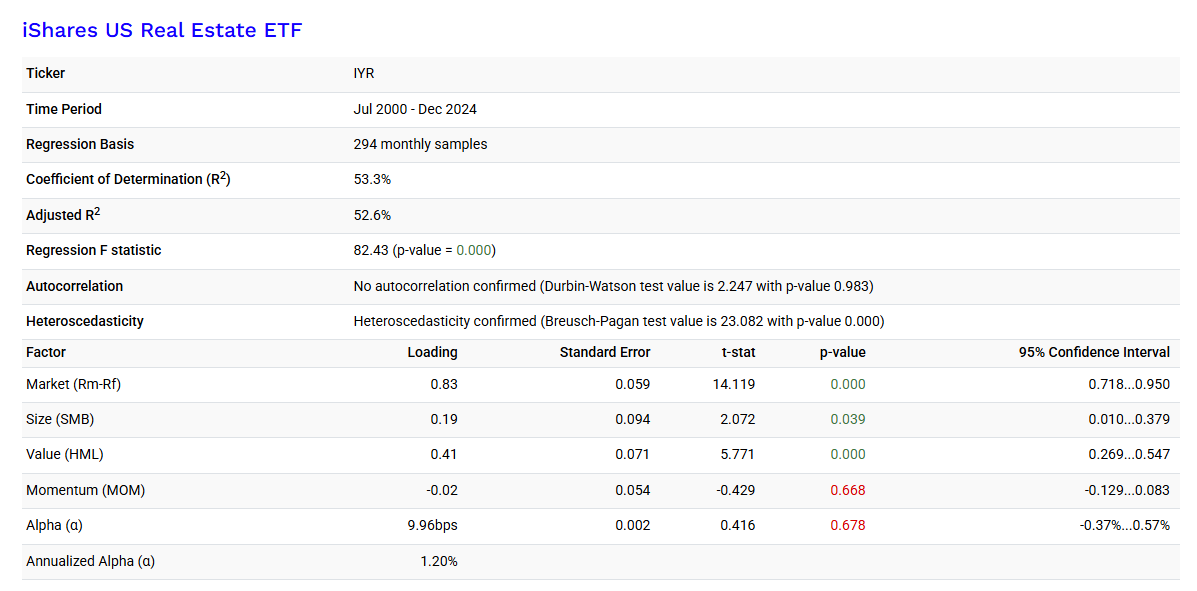Click the Coefficient of Determination label

click(128, 179)
